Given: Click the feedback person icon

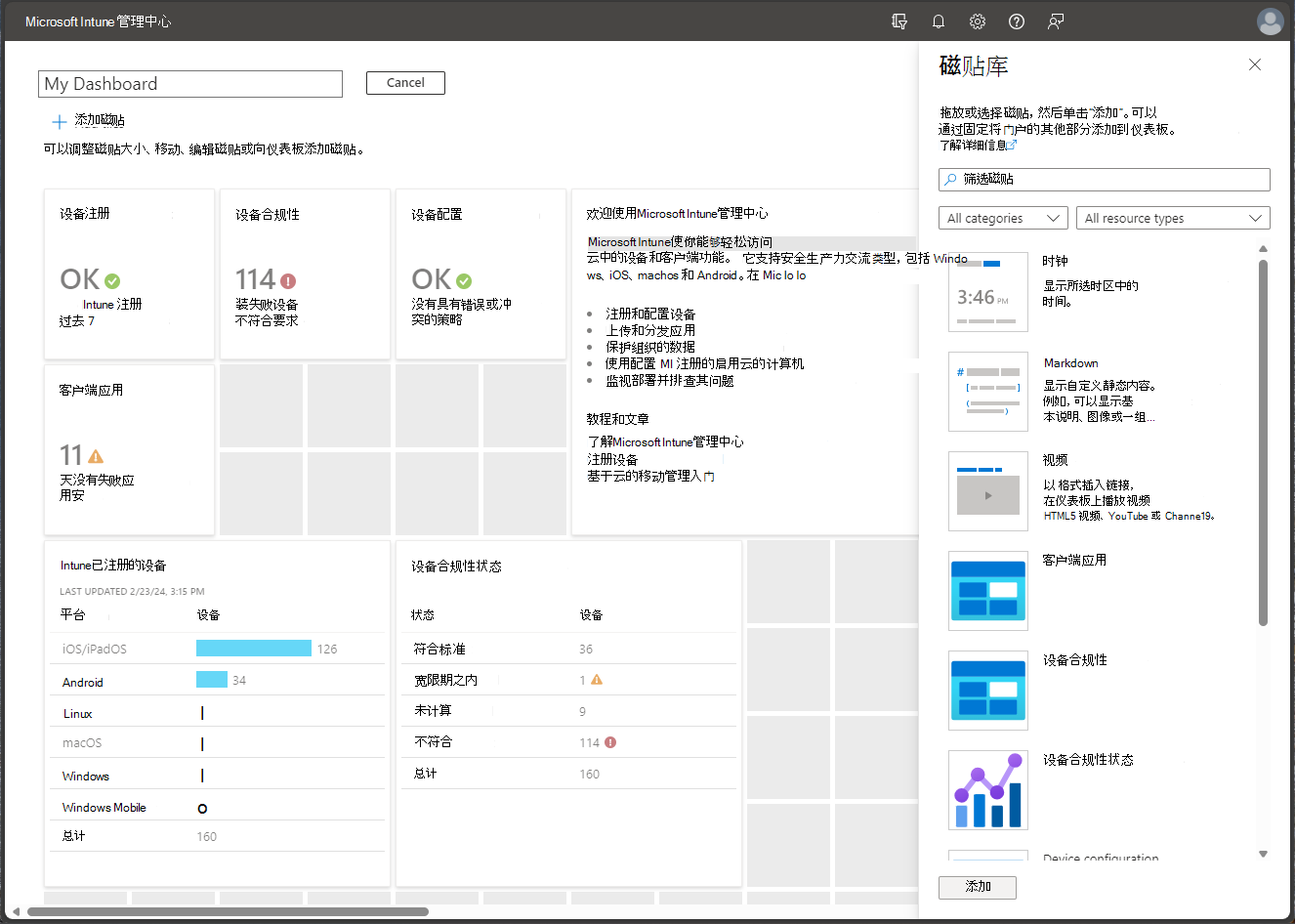Looking at the screenshot, I should tap(1056, 21).
